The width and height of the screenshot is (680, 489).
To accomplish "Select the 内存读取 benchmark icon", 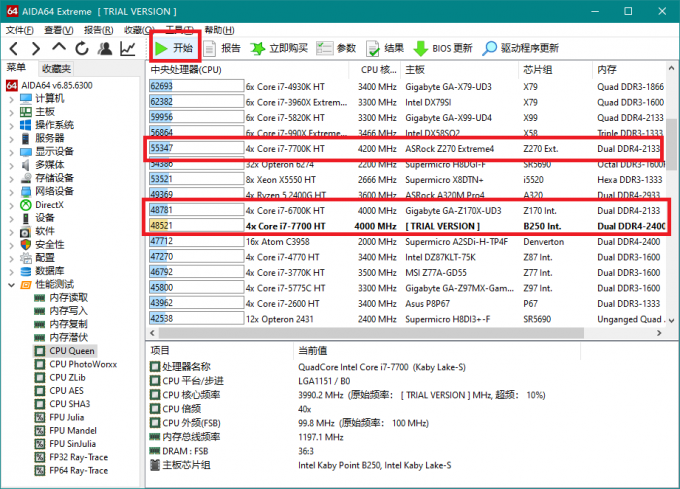I will point(39,298).
